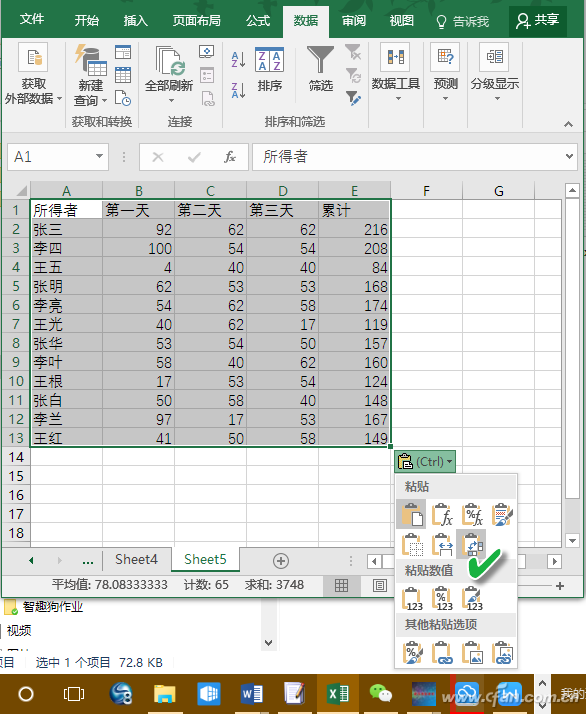Toggle the Filter funnel (筛选)
This screenshot has height=714, width=586.
click(x=321, y=68)
